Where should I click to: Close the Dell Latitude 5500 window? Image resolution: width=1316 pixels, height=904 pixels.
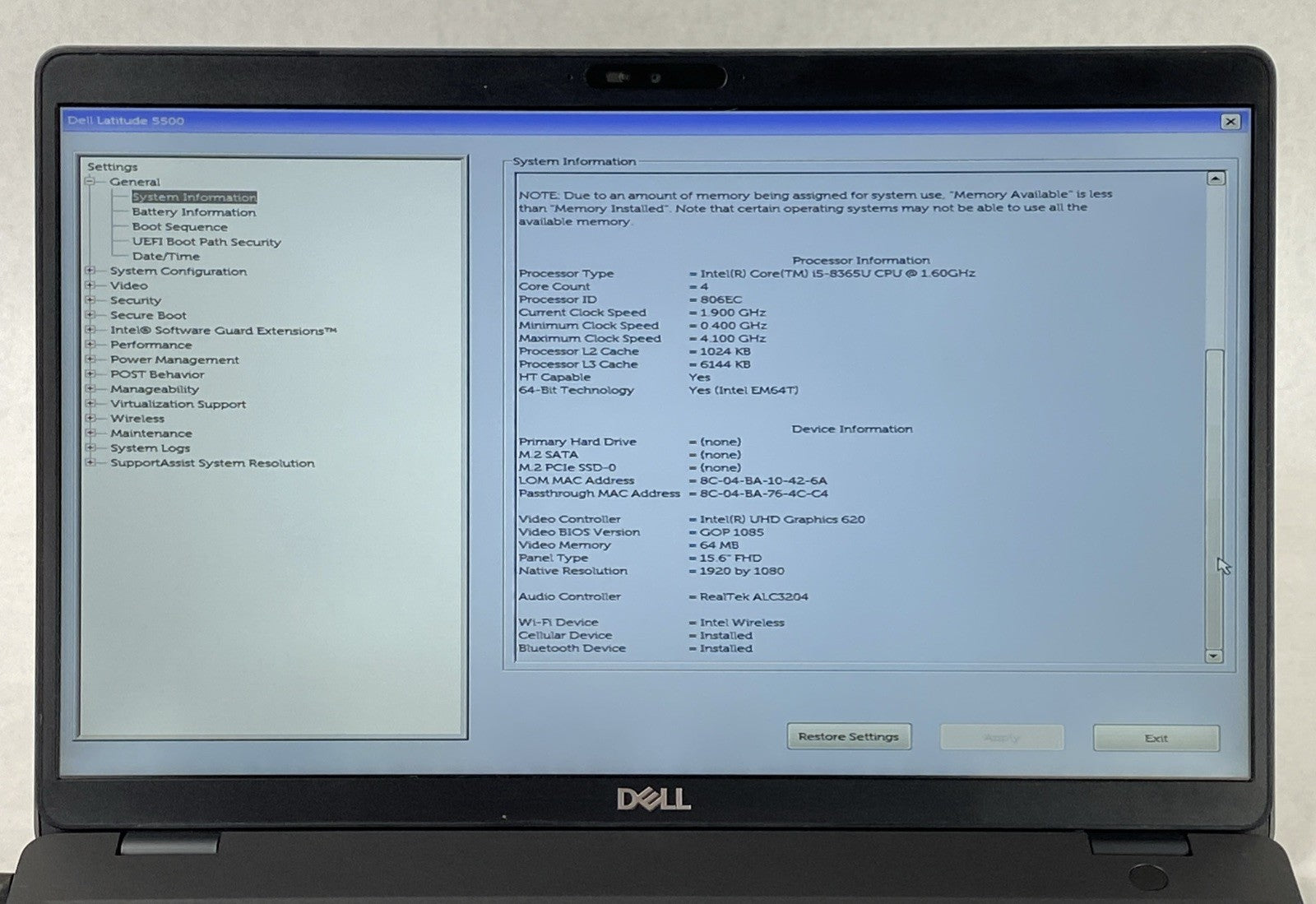1230,122
